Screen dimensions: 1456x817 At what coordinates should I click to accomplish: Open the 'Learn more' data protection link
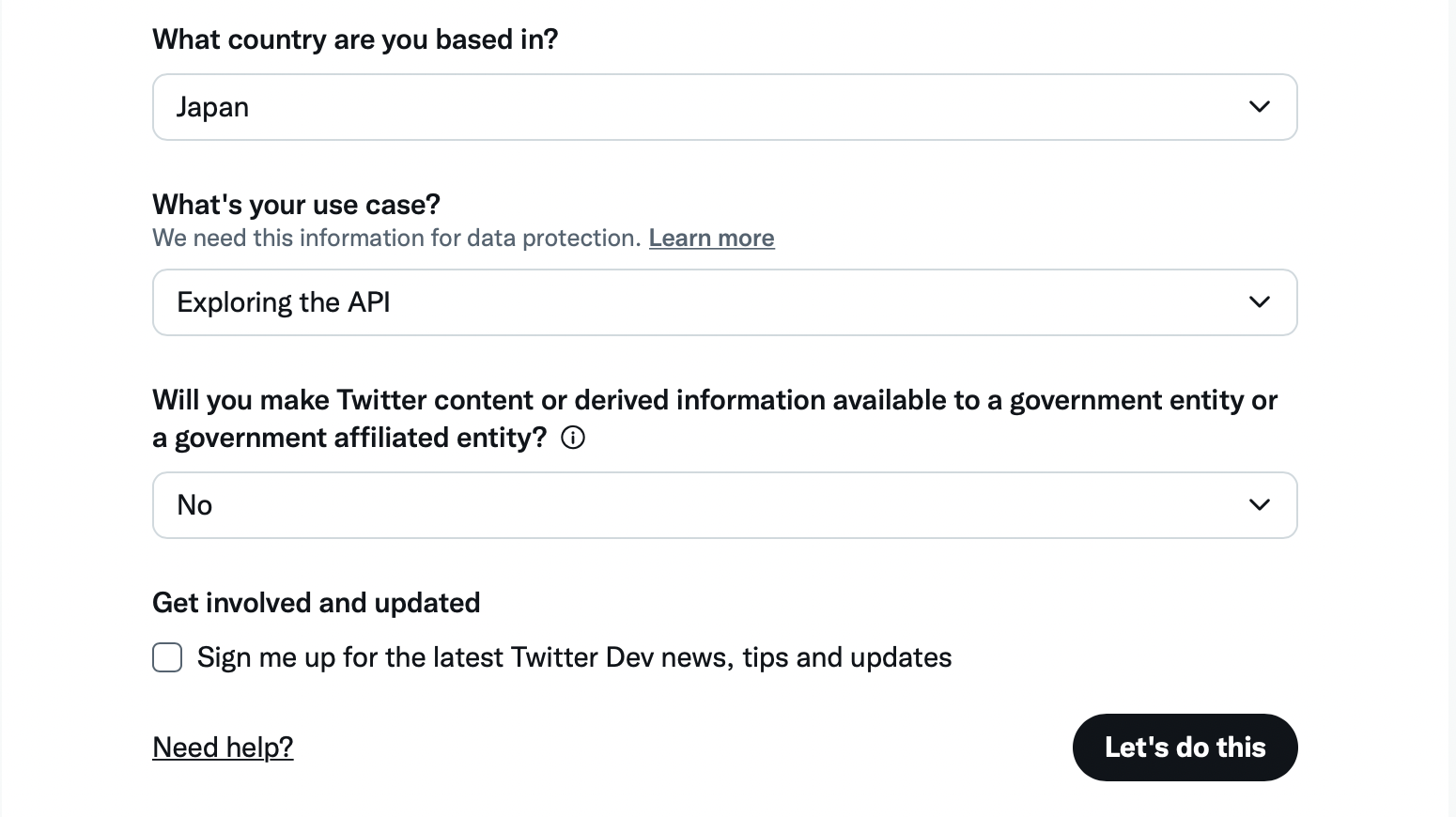pyautogui.click(x=711, y=239)
